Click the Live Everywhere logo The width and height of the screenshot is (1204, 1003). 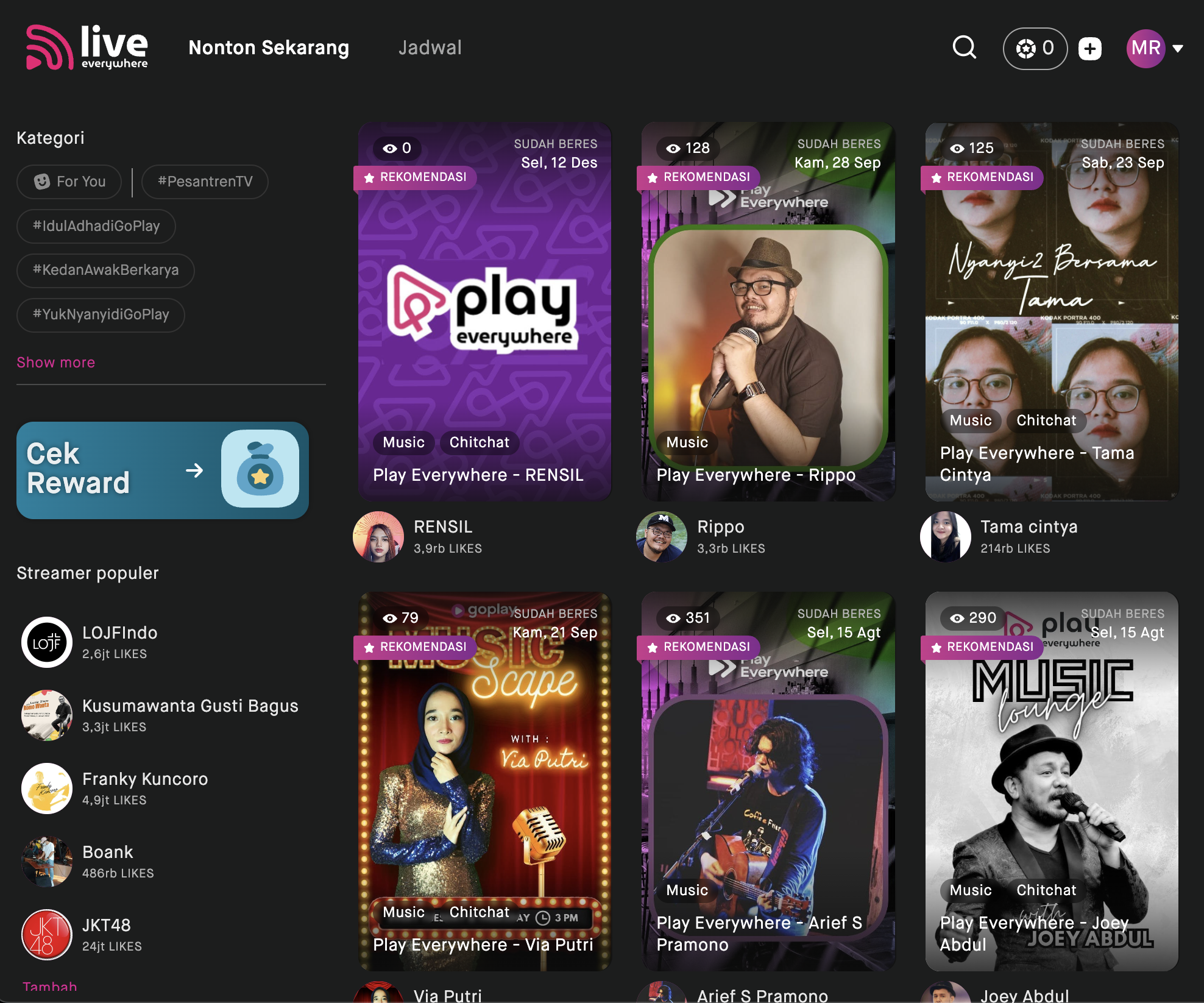[87, 48]
